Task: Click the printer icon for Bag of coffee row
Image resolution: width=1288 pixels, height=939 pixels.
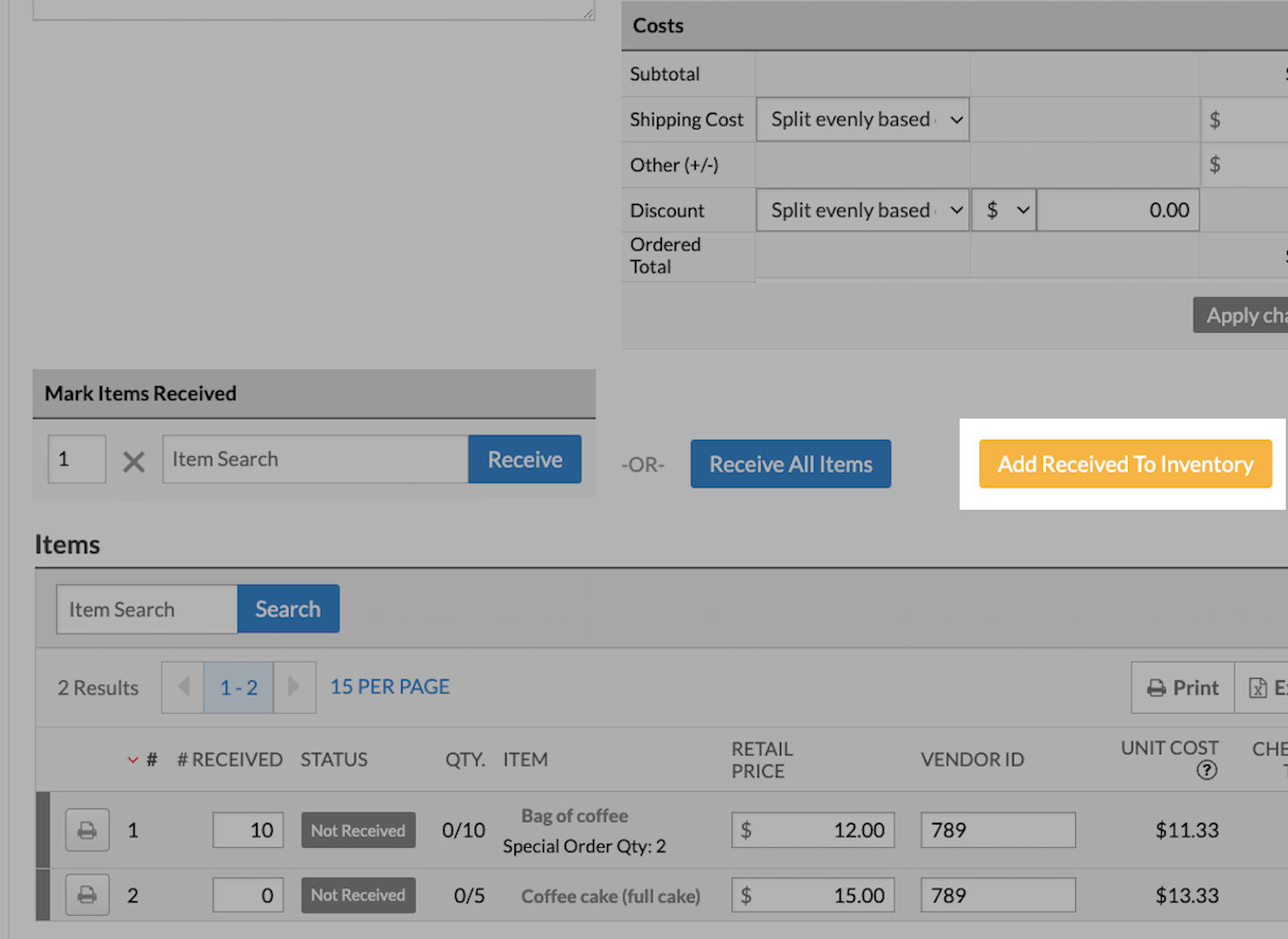Action: [x=87, y=830]
